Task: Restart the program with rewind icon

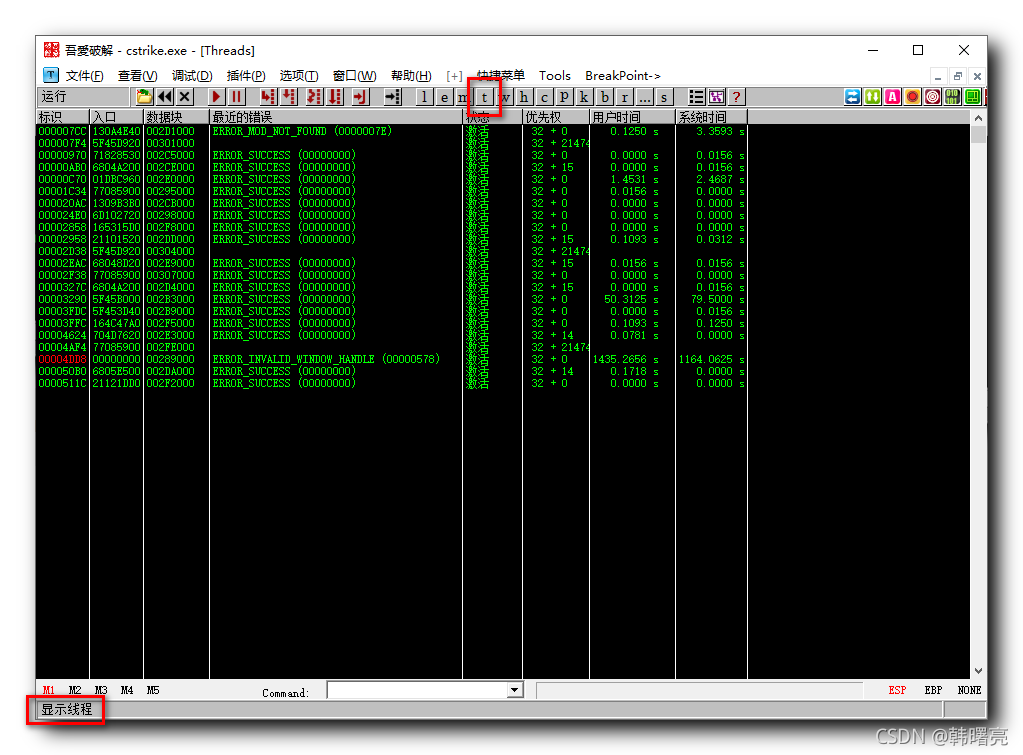Action: 164,97
